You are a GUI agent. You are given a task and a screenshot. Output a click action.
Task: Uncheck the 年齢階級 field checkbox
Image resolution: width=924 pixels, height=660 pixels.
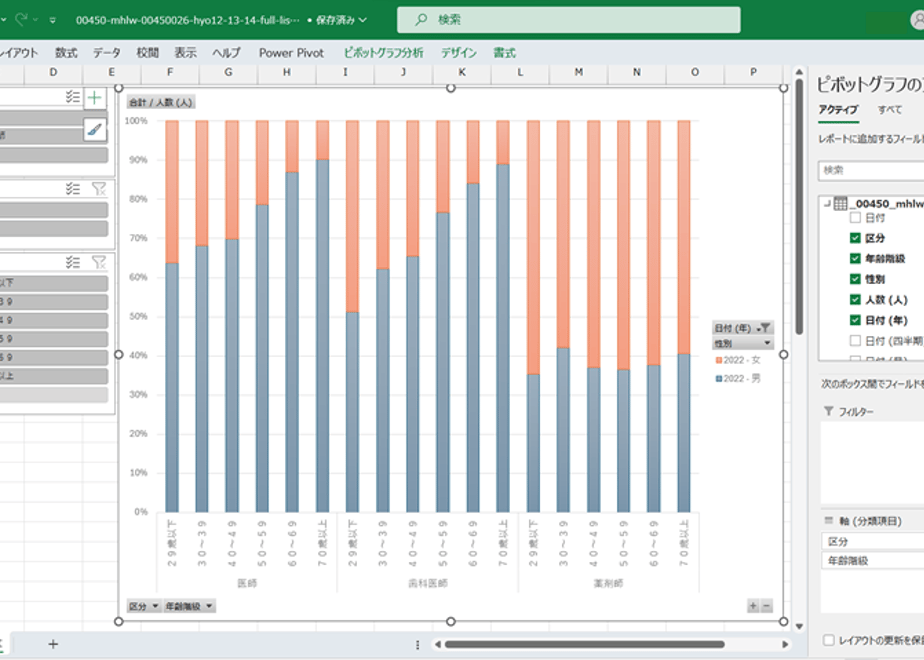click(855, 259)
